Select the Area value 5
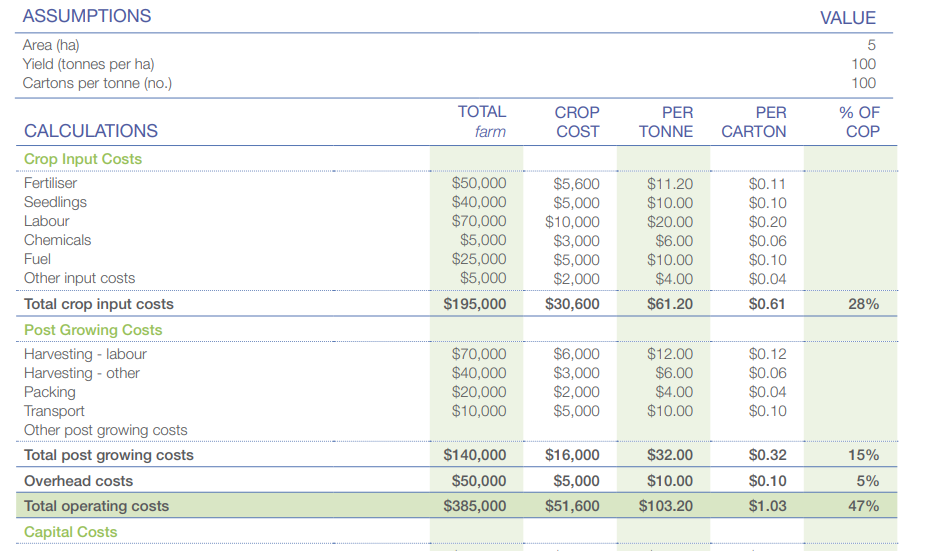Screen dimensions: 944x551 click(871, 45)
